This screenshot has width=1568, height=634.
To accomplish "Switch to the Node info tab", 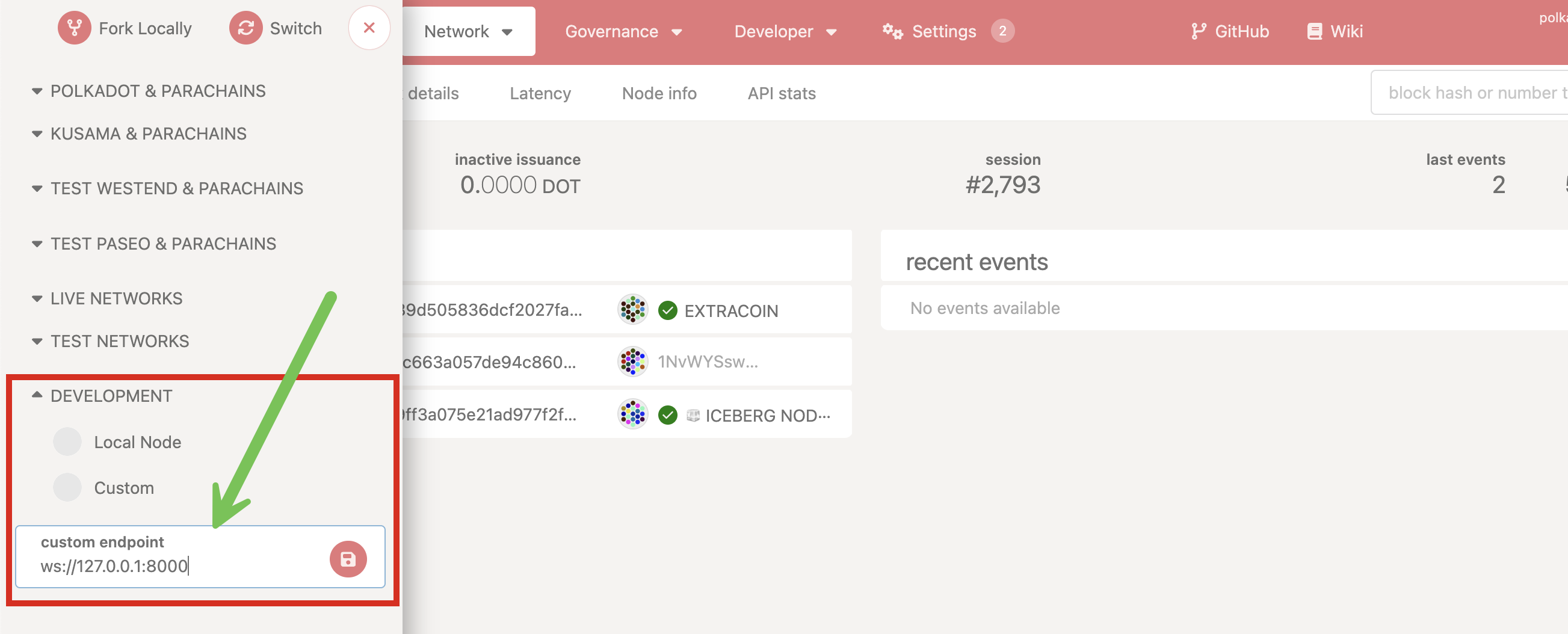I will point(659,93).
